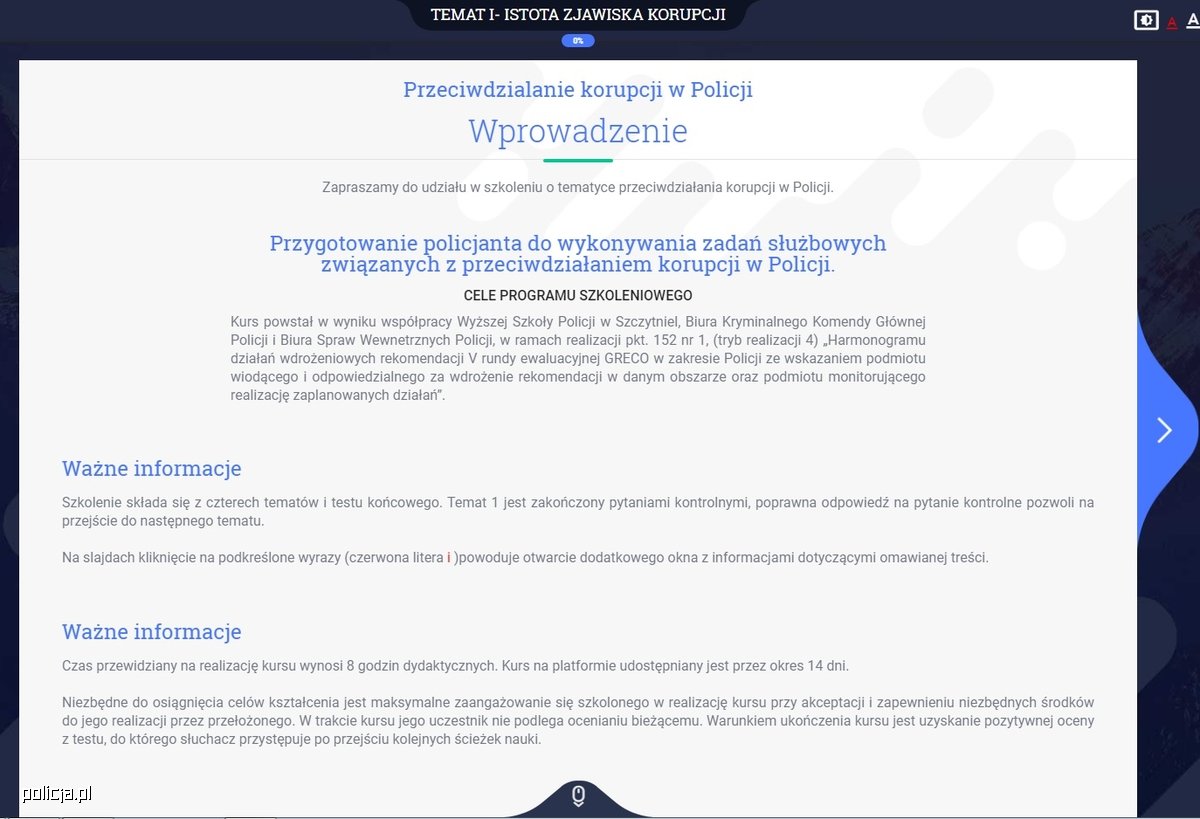Click the sentence starting 'Na slajdach kliknięcie'
Viewport: 1200px width, 819px height.
tap(525, 557)
